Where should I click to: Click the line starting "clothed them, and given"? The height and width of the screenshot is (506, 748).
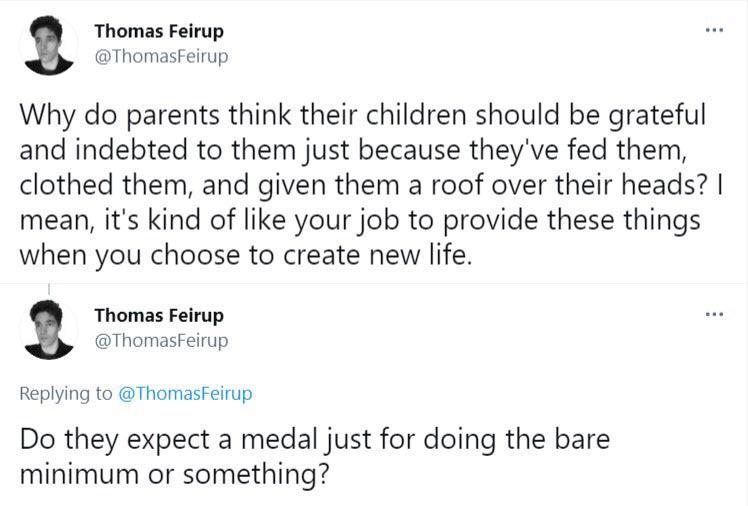(366, 184)
